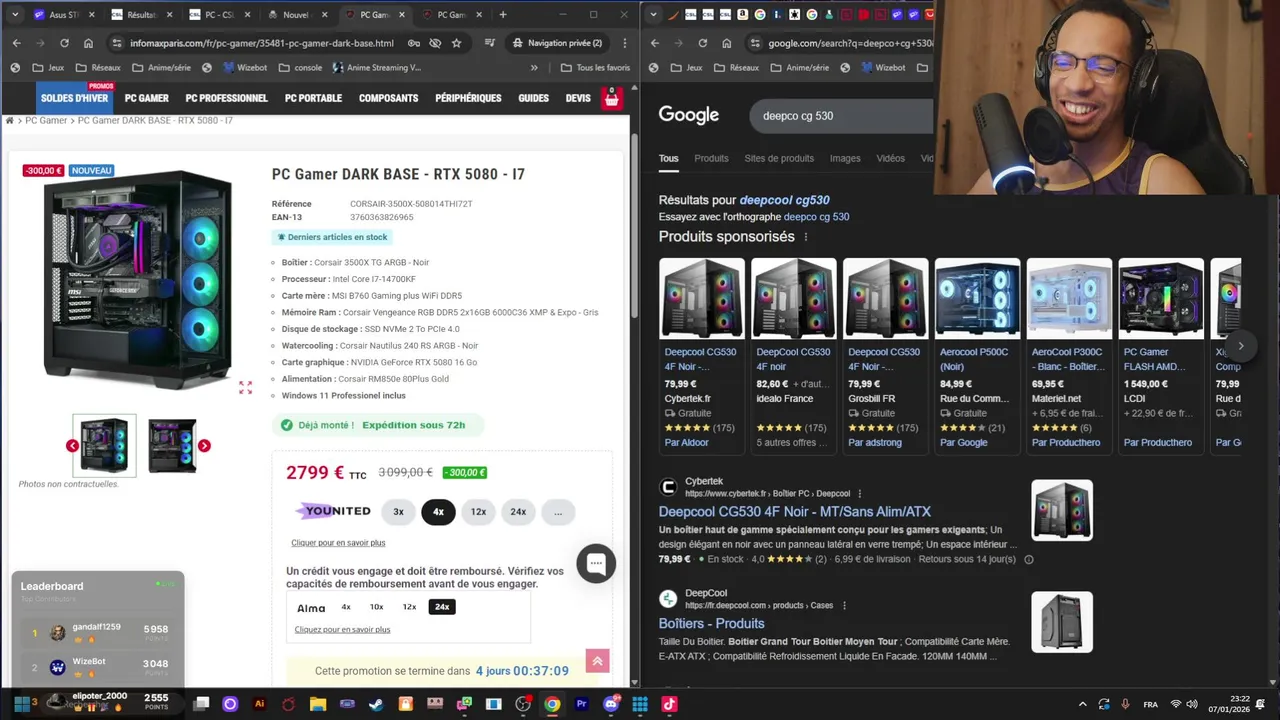Open Discord from the taskbar
This screenshot has width=1280, height=720.
pyautogui.click(x=611, y=704)
